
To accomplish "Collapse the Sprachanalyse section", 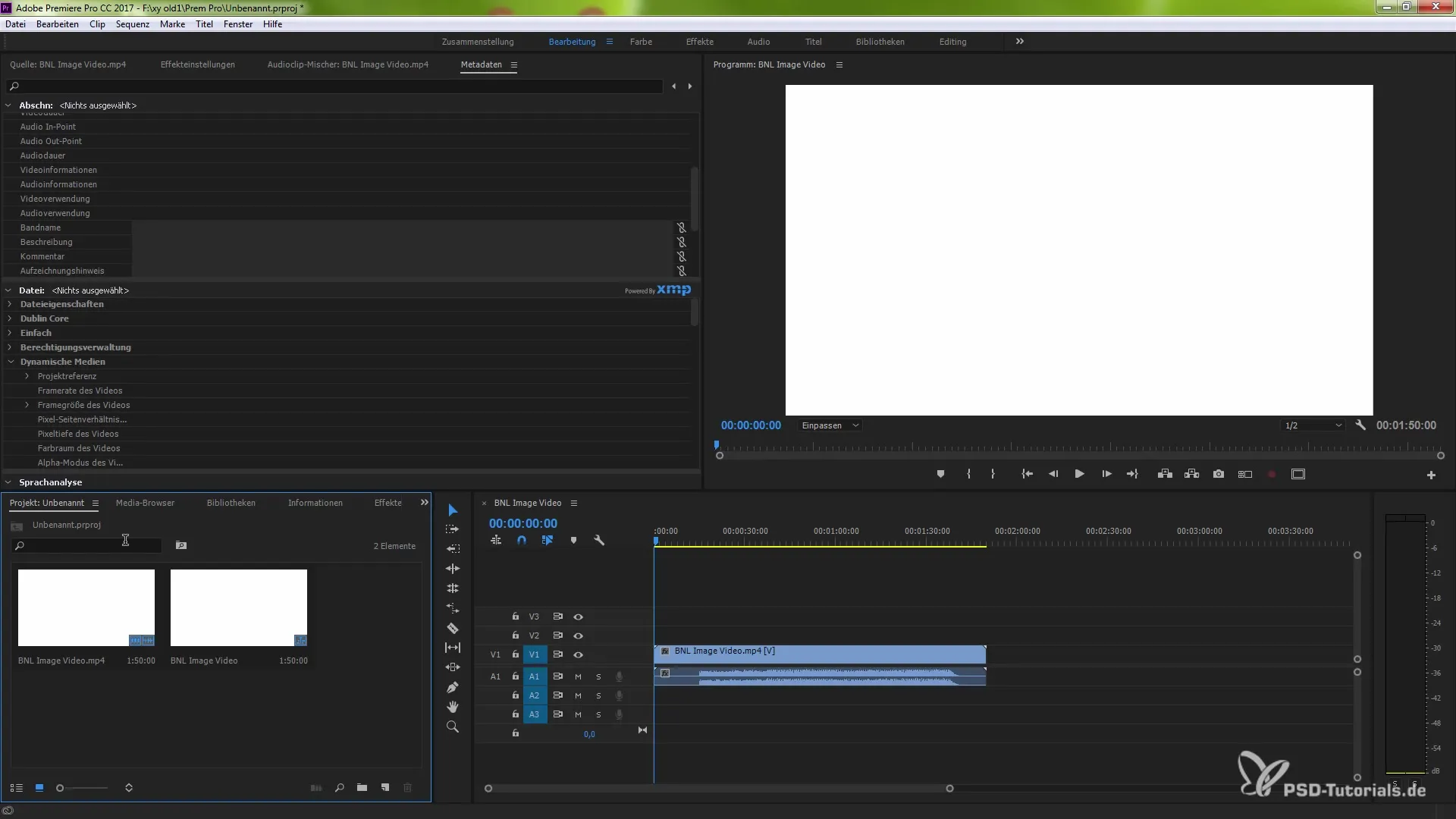I will click(8, 482).
